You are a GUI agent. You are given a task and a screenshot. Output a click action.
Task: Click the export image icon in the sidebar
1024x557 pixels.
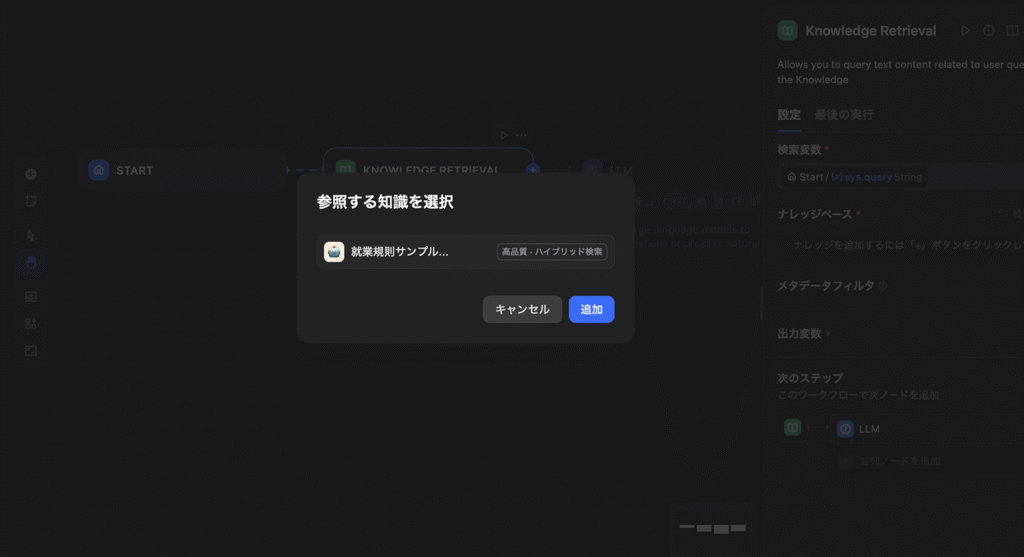(x=31, y=296)
